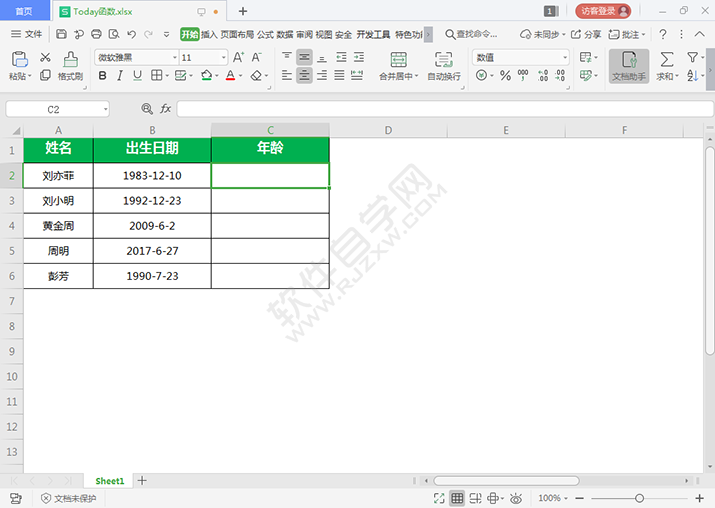
Task: Switch to the Data ribbon tab
Action: [x=285, y=34]
